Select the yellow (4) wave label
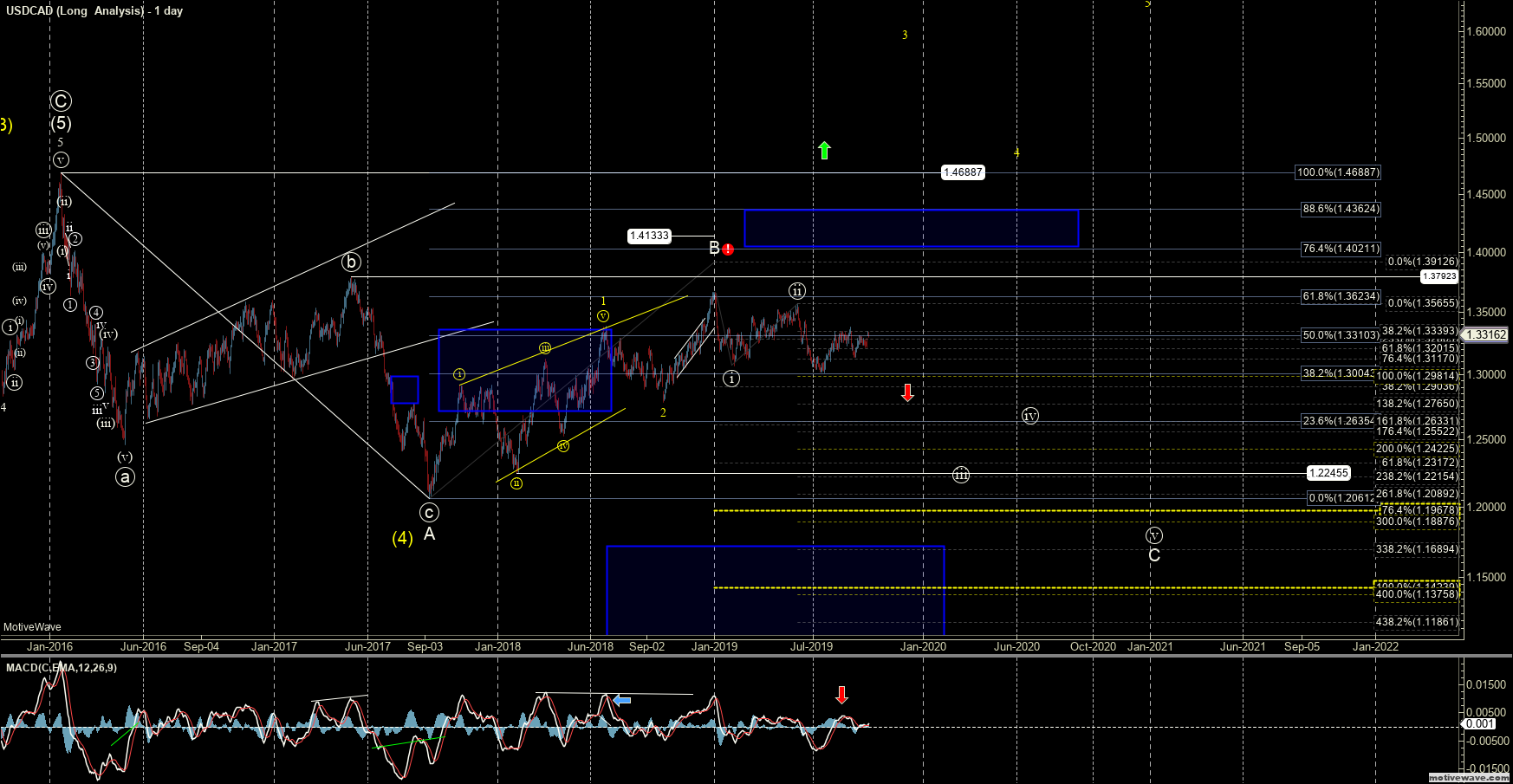 point(402,538)
